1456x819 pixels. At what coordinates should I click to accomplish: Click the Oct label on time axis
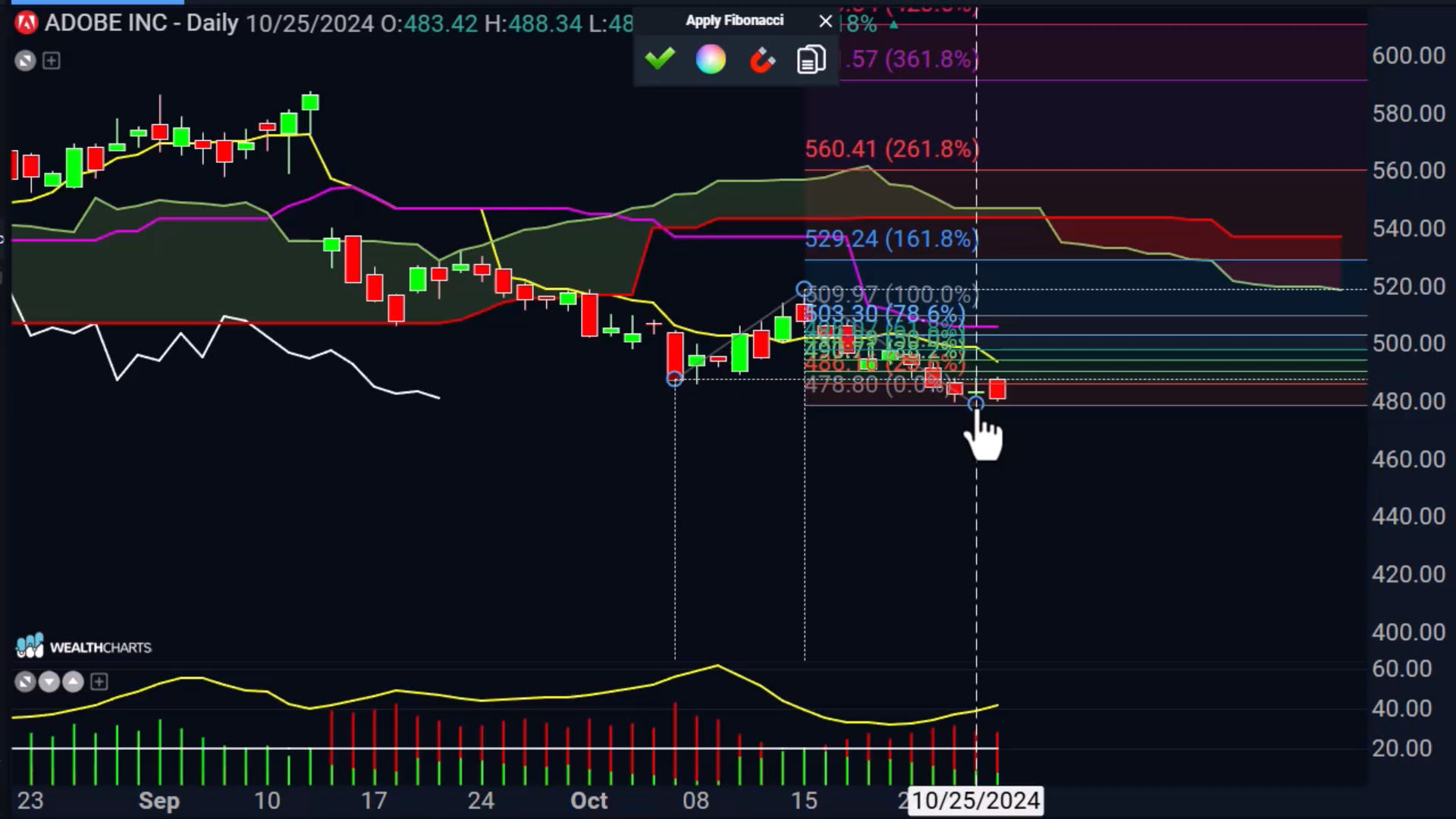(x=589, y=801)
